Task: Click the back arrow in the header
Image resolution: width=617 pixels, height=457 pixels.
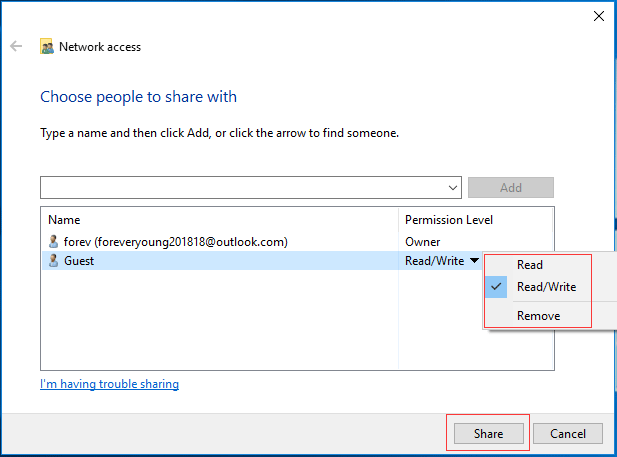Action: [x=16, y=46]
